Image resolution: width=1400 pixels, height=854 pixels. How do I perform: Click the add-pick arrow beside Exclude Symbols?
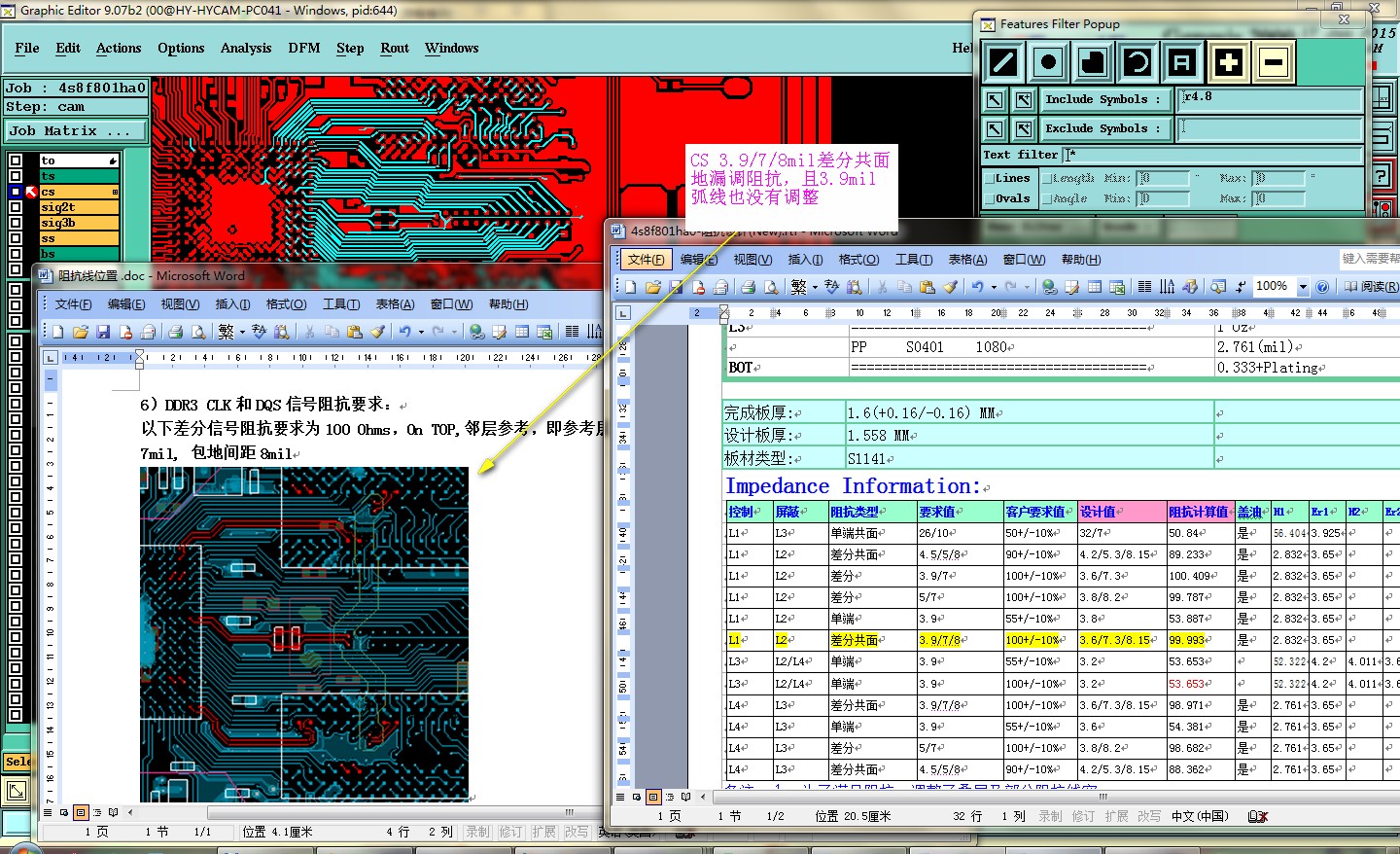coord(1024,128)
